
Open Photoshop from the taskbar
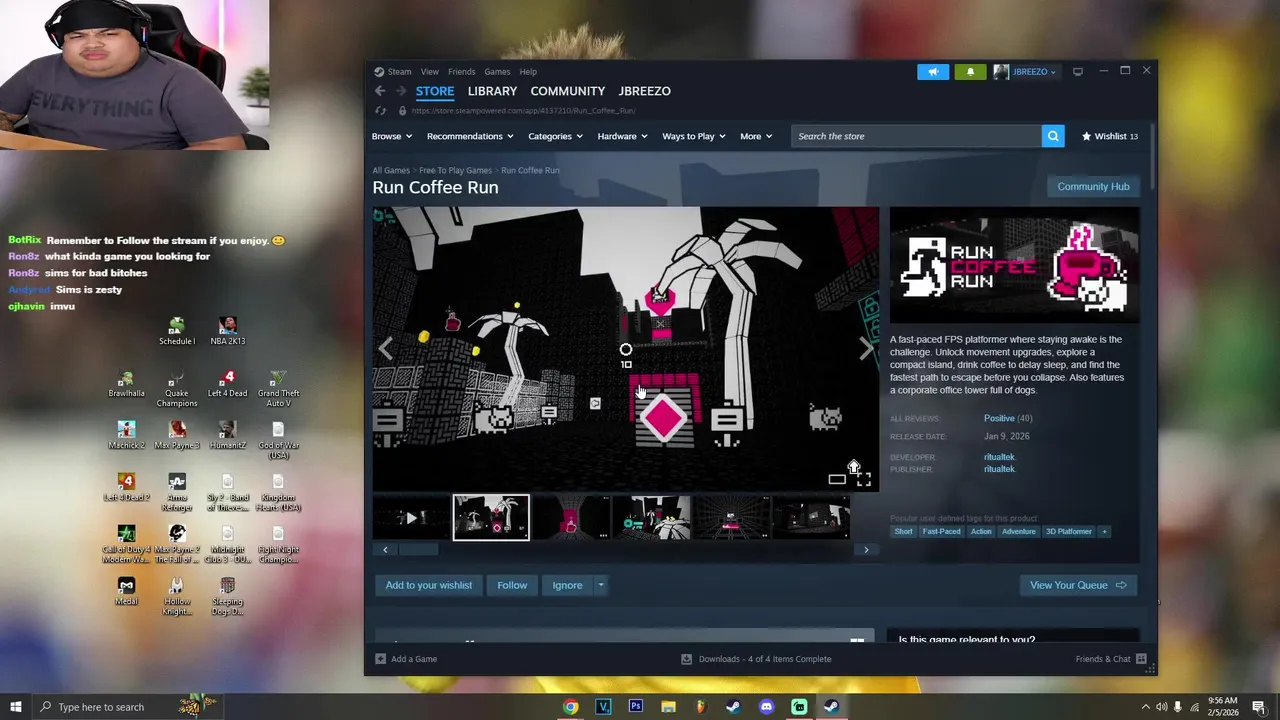[636, 707]
